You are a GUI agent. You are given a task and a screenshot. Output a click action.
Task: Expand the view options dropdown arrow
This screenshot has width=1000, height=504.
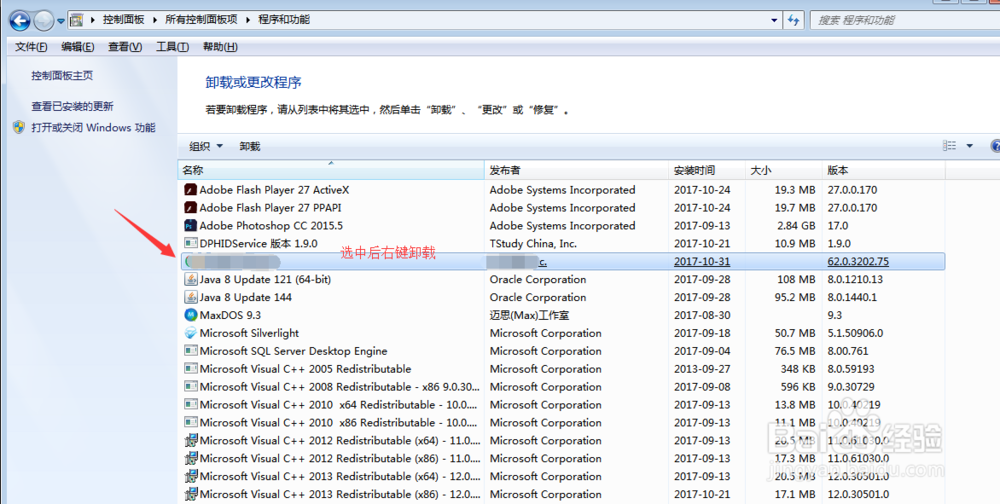pyautogui.click(x=969, y=145)
